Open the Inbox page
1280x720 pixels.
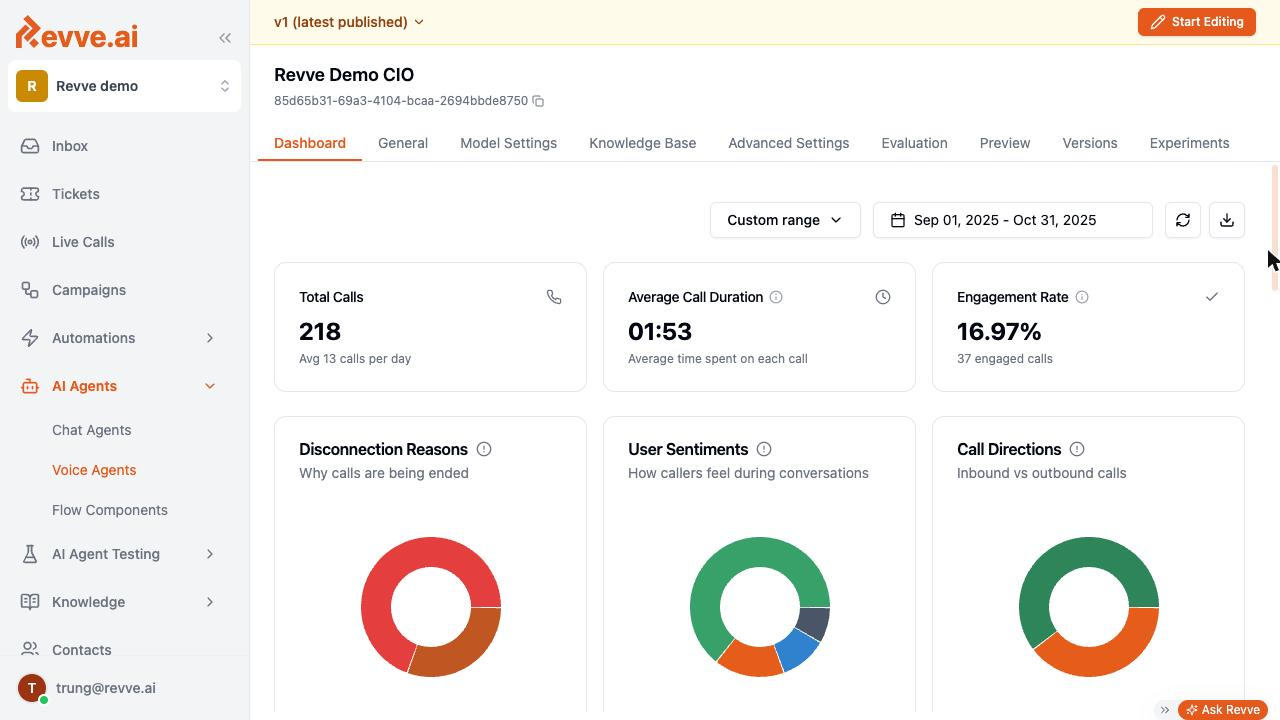pos(70,146)
